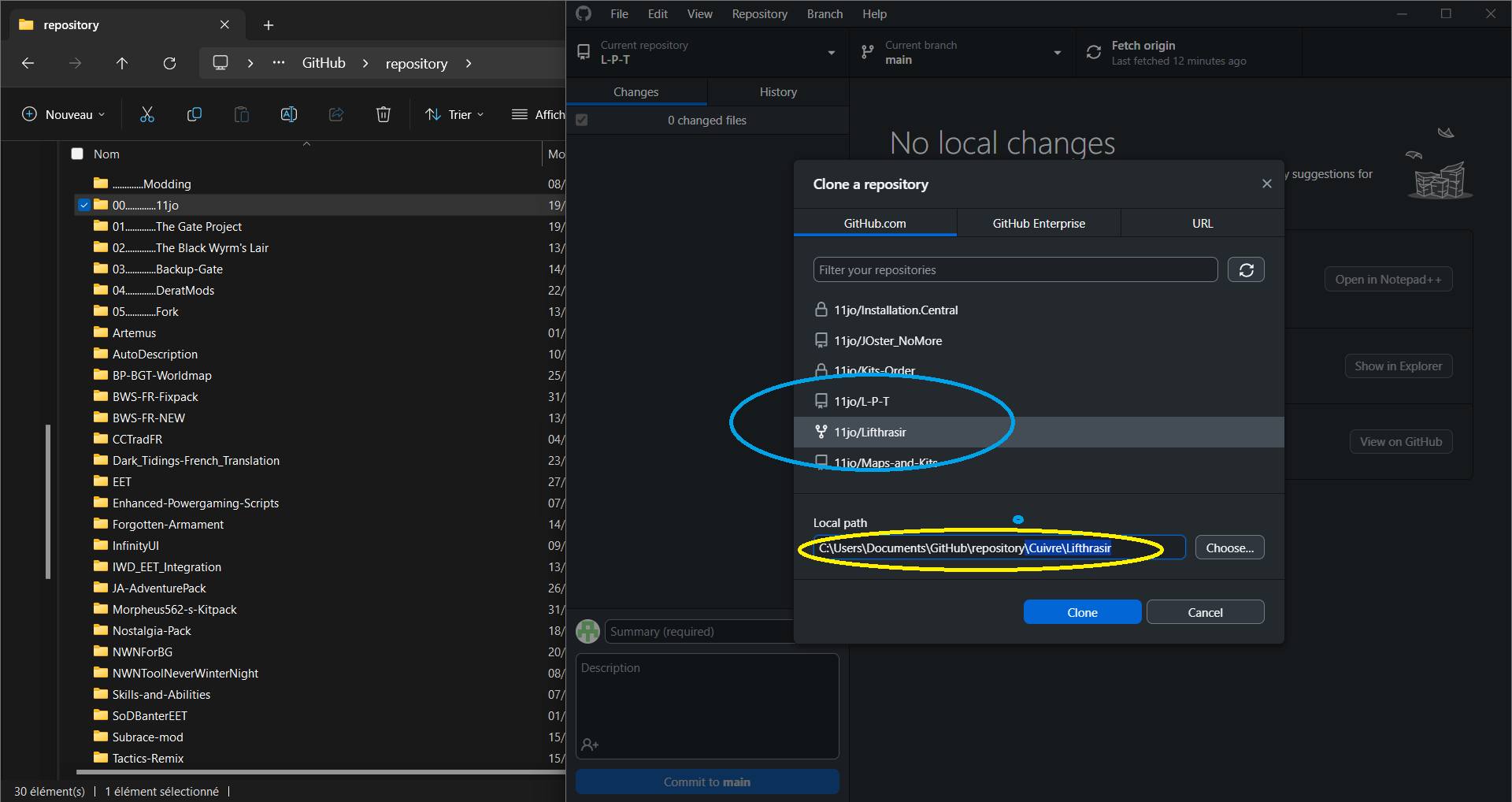The image size is (1512, 802).
Task: Go up one folder level in Explorer
Action: click(x=122, y=63)
